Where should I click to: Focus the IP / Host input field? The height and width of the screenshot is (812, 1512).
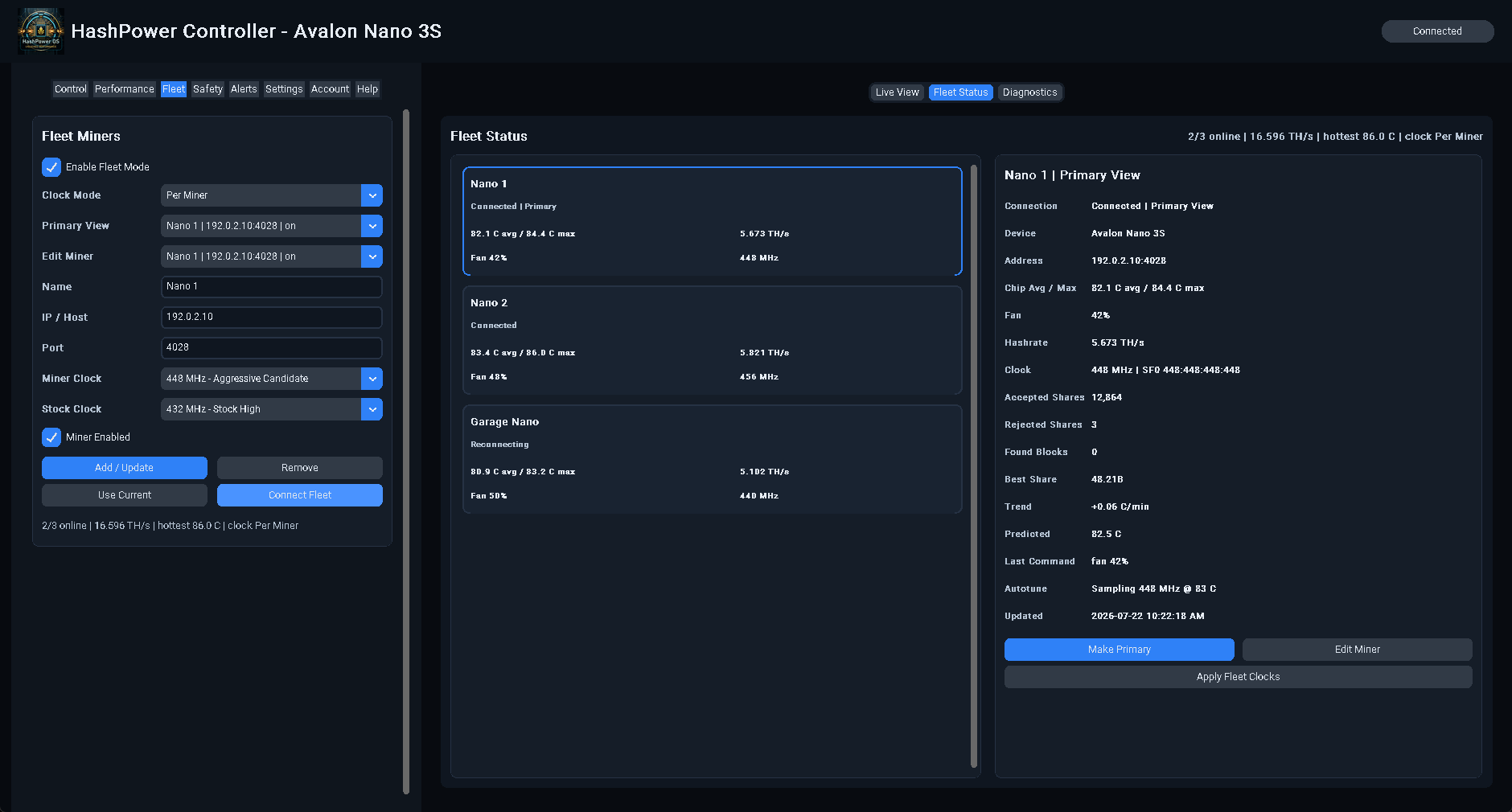coord(272,318)
